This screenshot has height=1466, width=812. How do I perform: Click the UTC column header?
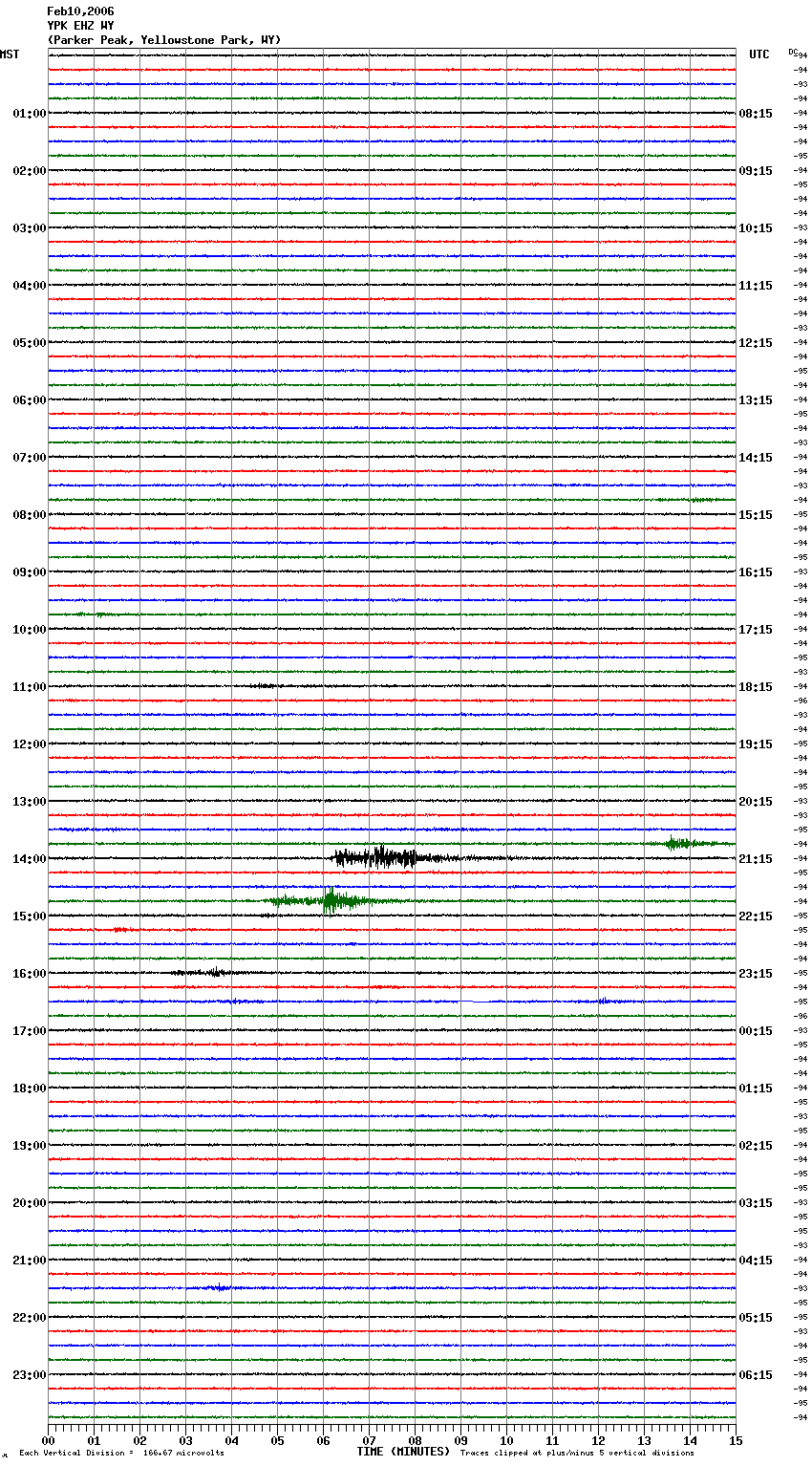pyautogui.click(x=759, y=54)
